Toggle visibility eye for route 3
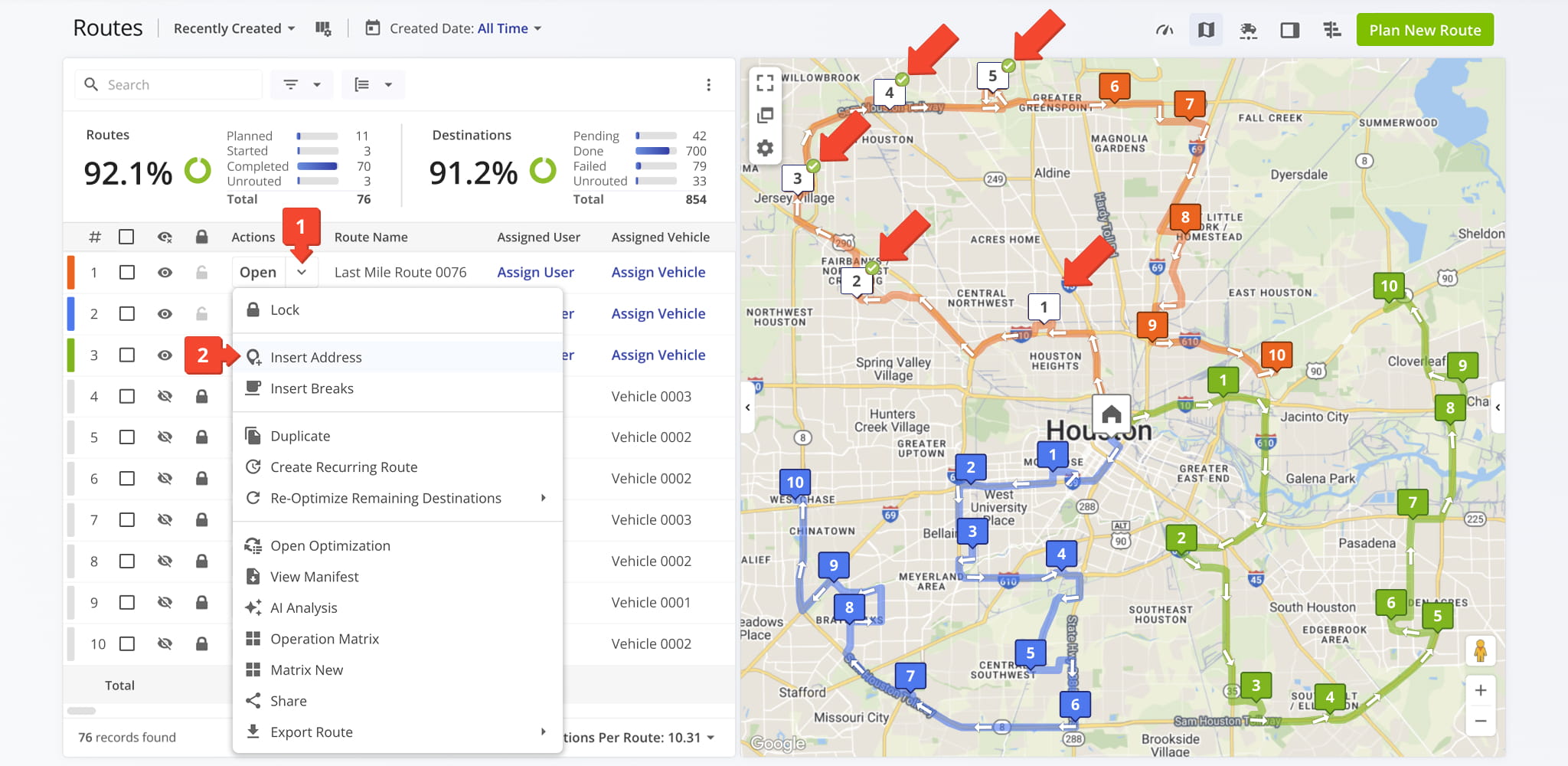Screen dimensions: 1568x766 pyautogui.click(x=165, y=355)
